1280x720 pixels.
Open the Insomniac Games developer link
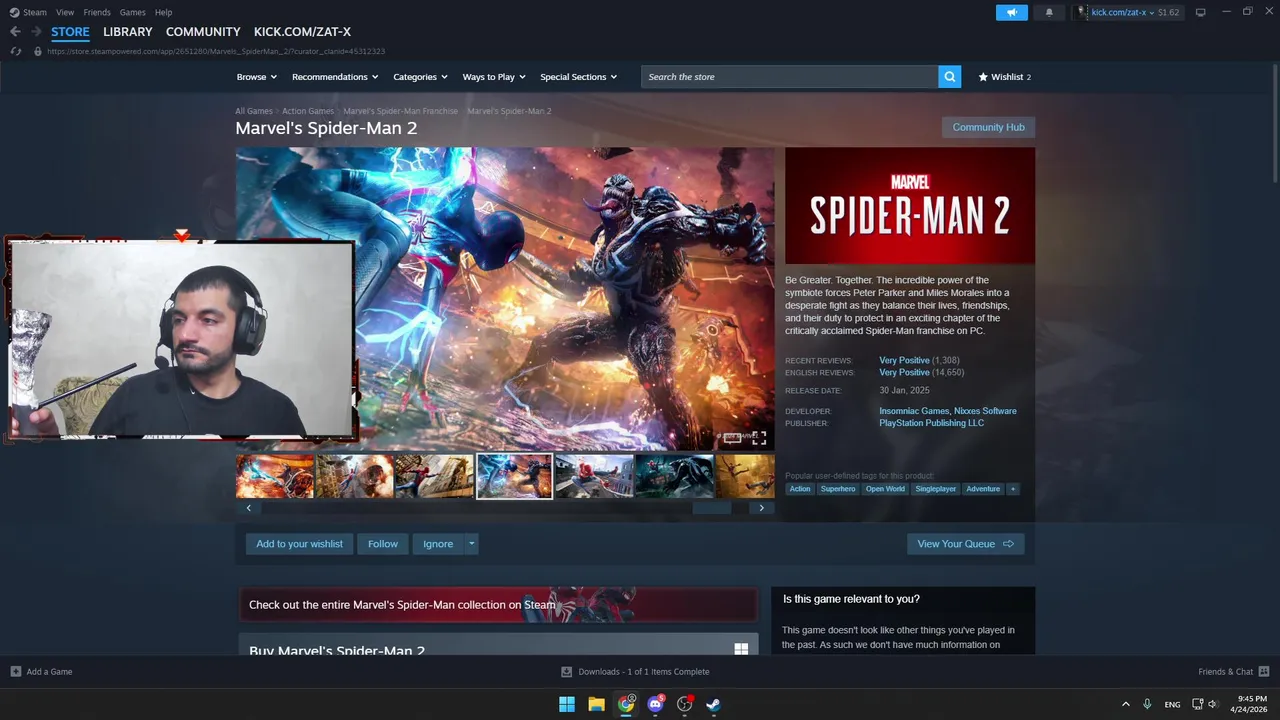(914, 411)
